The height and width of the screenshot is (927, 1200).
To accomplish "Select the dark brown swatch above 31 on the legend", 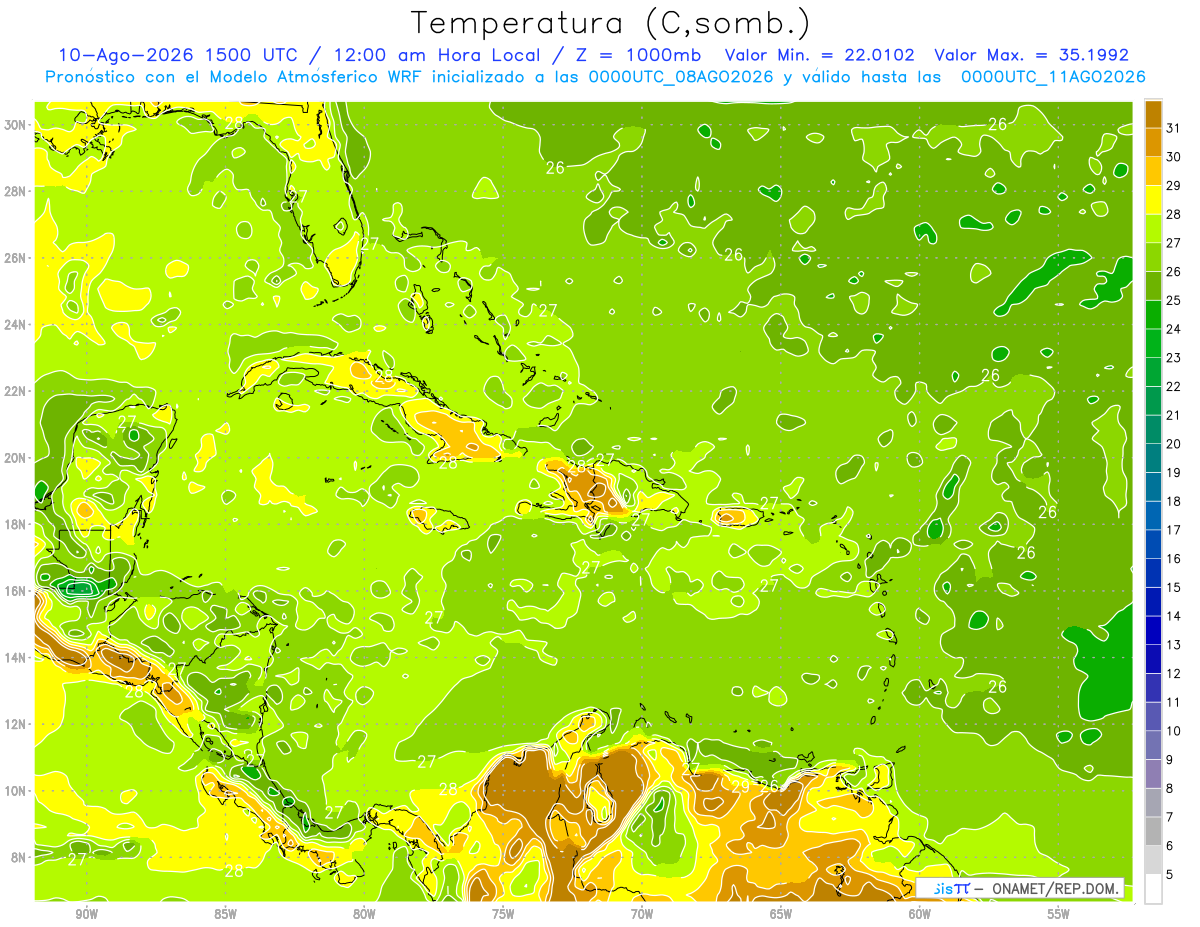I will click(x=1153, y=114).
